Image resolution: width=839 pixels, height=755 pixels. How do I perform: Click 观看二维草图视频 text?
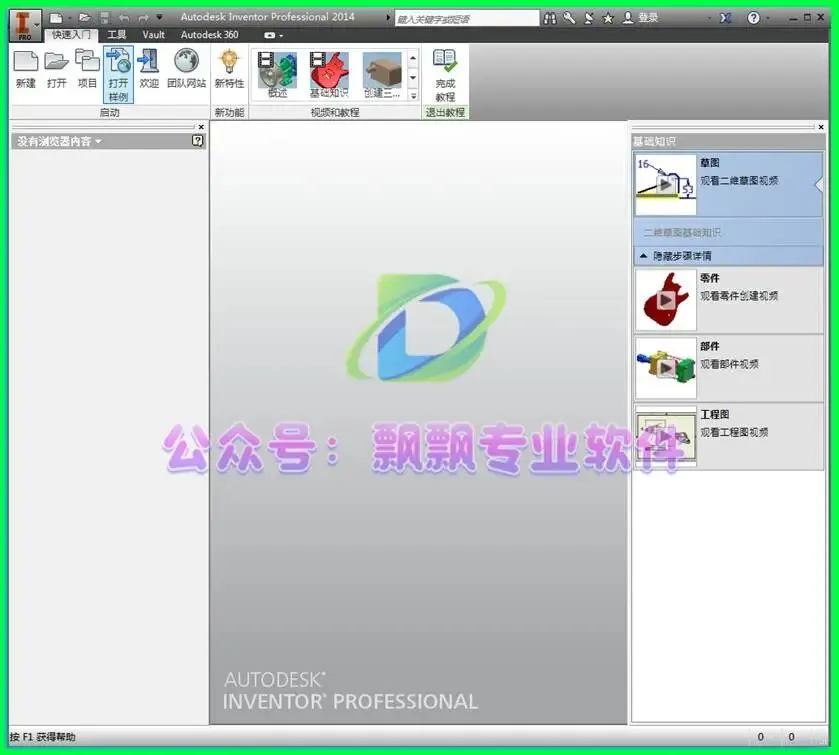(739, 181)
